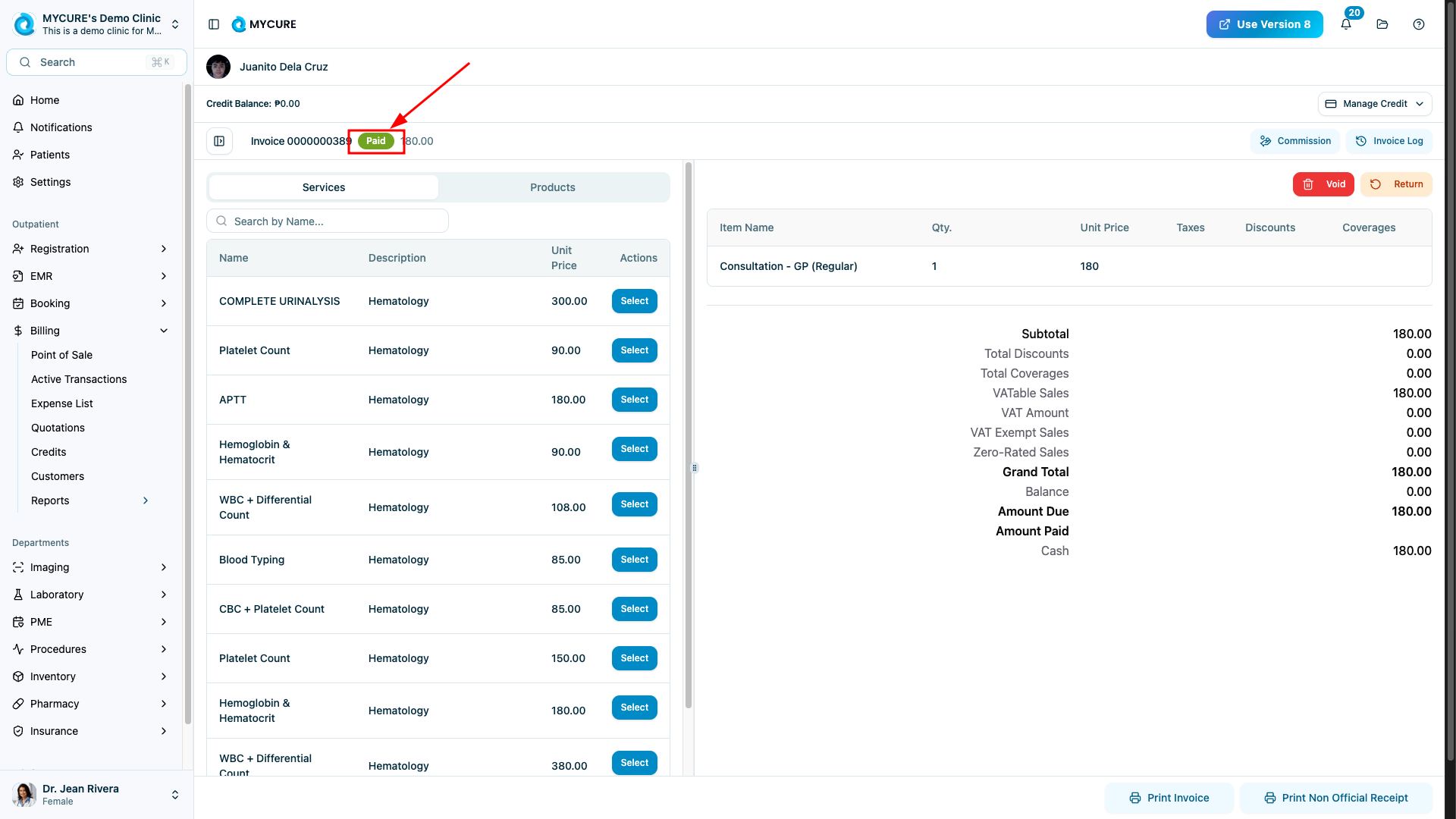Open Point of Sale menu item
This screenshot has height=819, width=1456.
[x=61, y=355]
